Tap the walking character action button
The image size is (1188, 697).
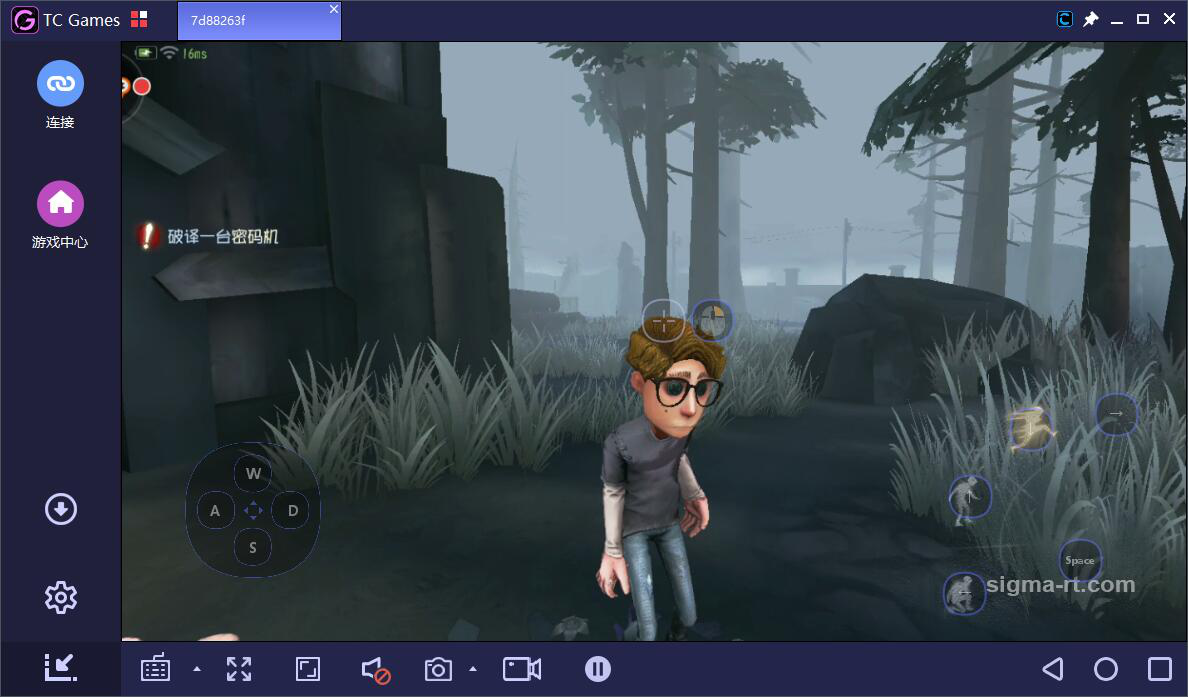pos(970,497)
